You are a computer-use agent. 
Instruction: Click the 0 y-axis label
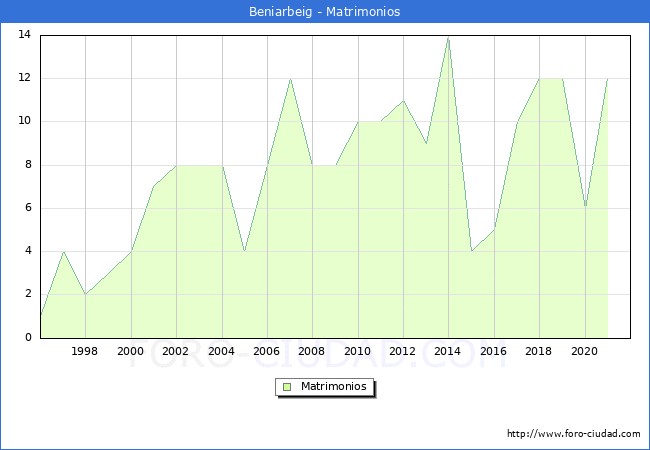coord(28,337)
